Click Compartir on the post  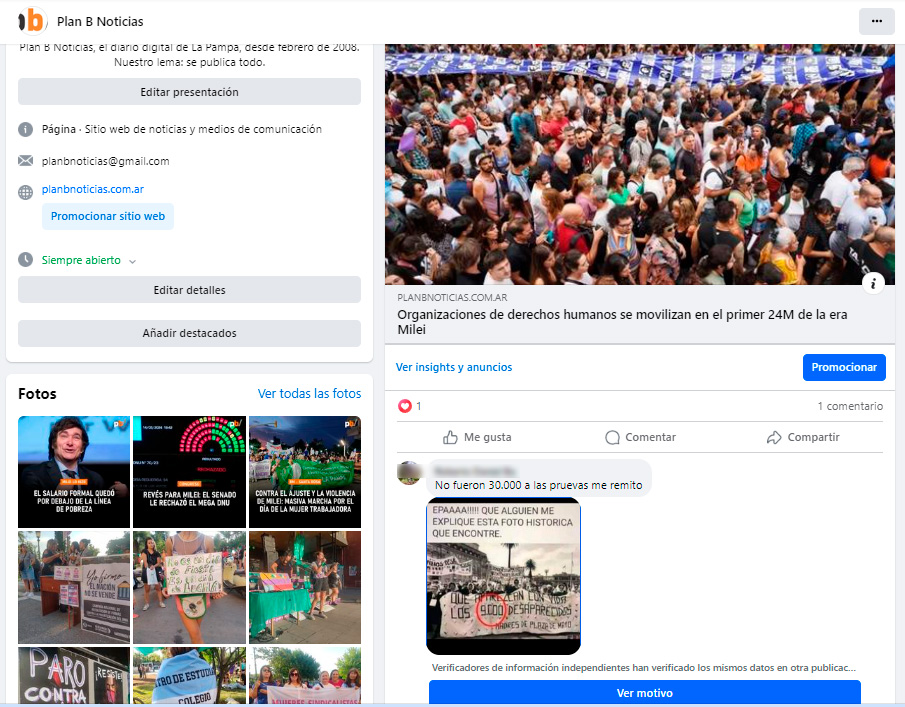coord(803,437)
